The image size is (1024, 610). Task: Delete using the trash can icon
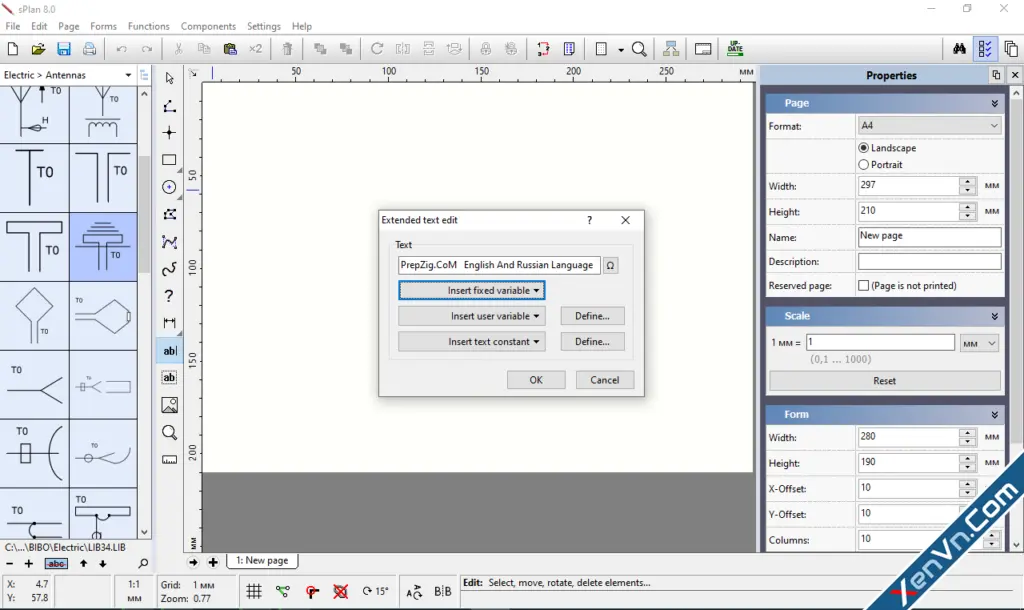tap(287, 49)
